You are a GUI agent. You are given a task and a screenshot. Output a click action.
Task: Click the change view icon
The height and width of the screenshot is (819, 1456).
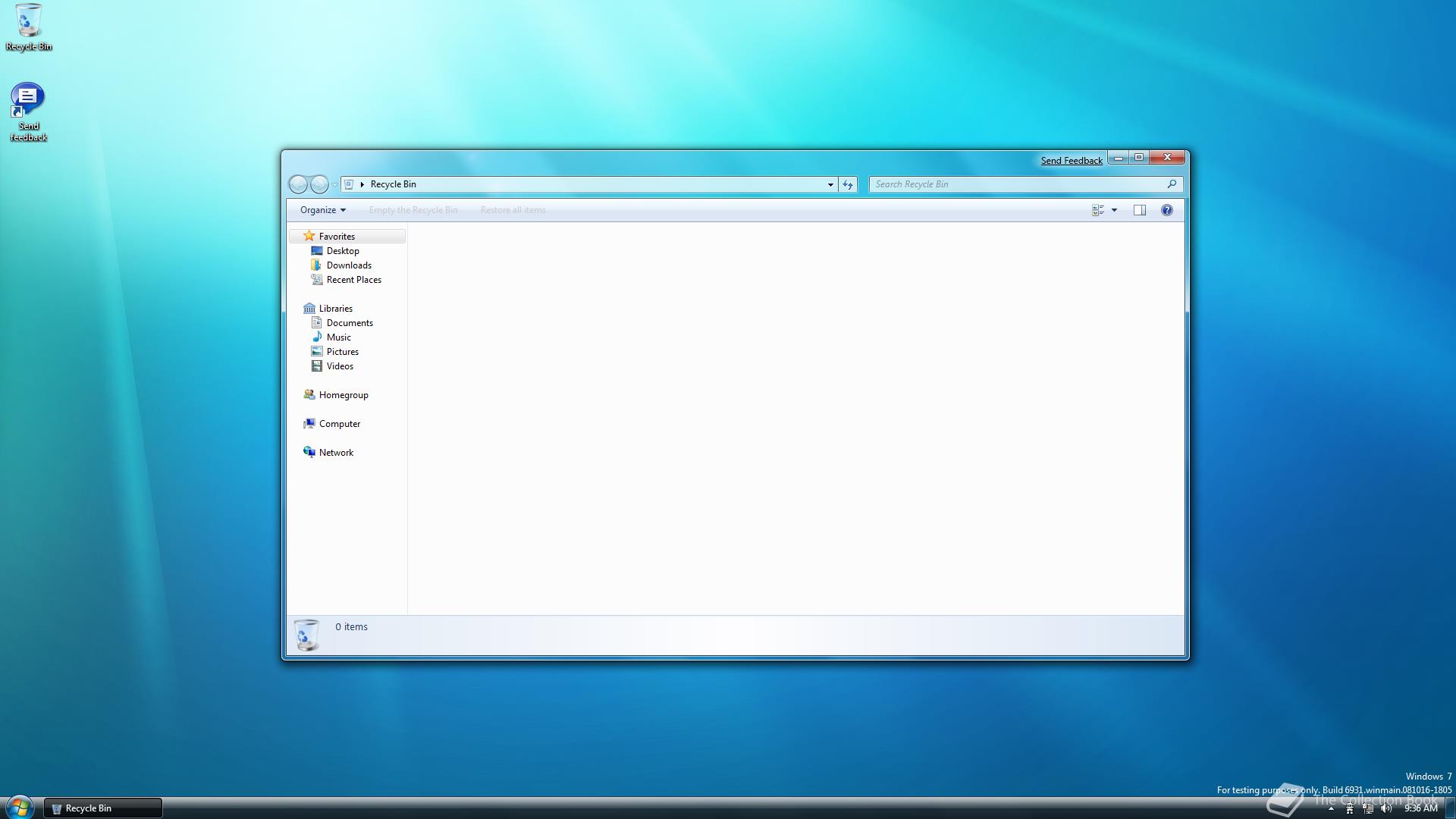(x=1098, y=210)
